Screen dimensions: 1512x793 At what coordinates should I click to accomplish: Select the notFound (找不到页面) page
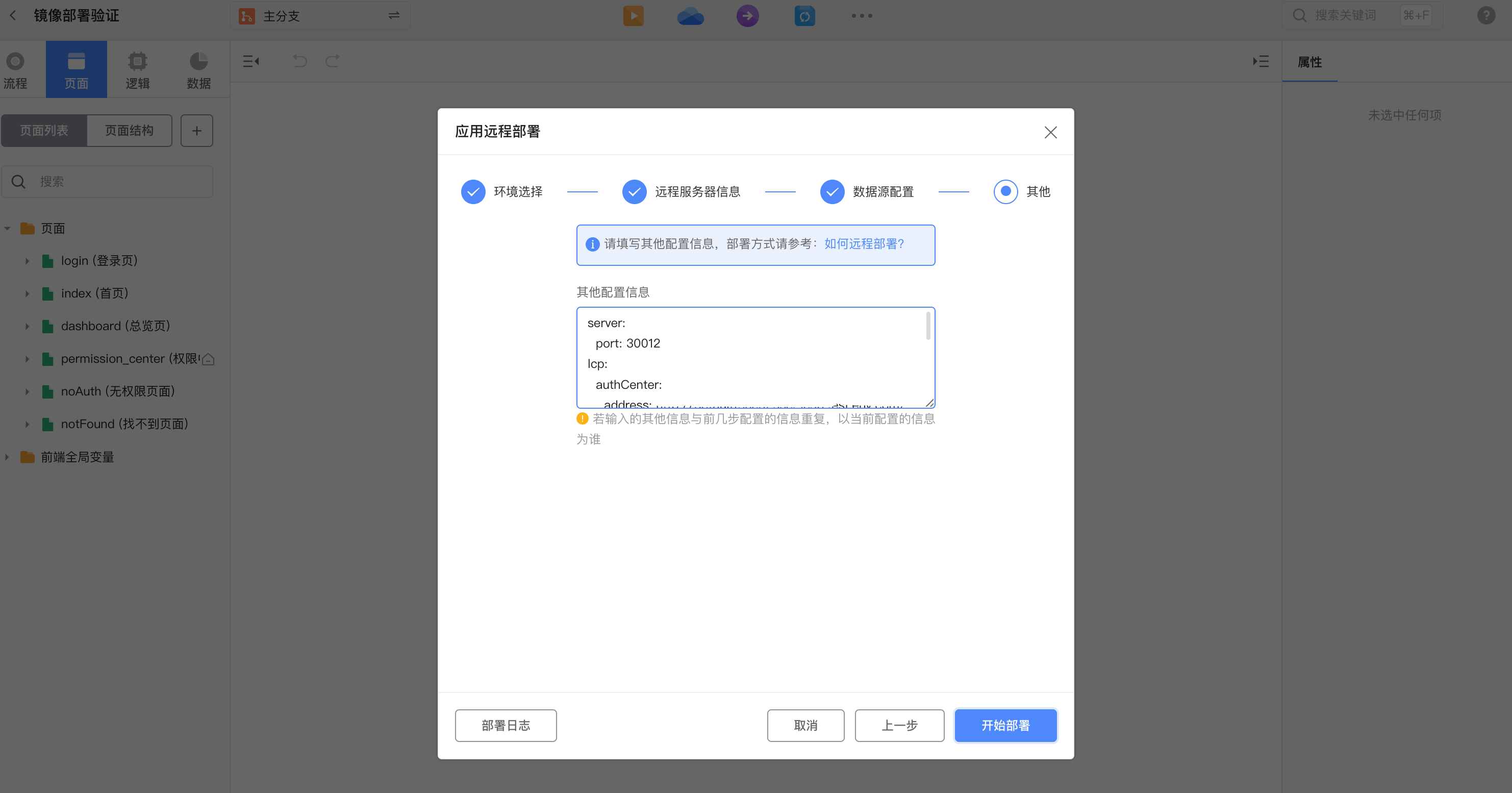124,425
